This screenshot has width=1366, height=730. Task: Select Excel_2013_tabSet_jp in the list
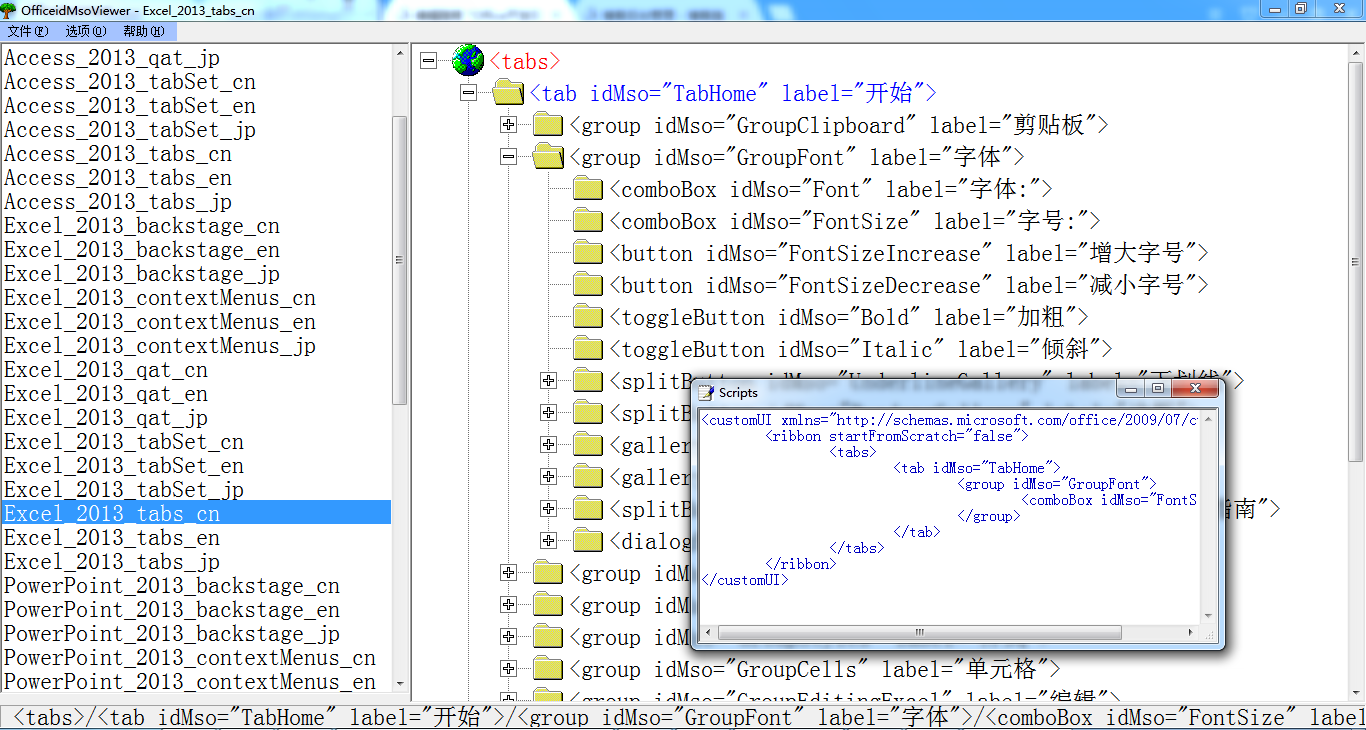coord(124,490)
